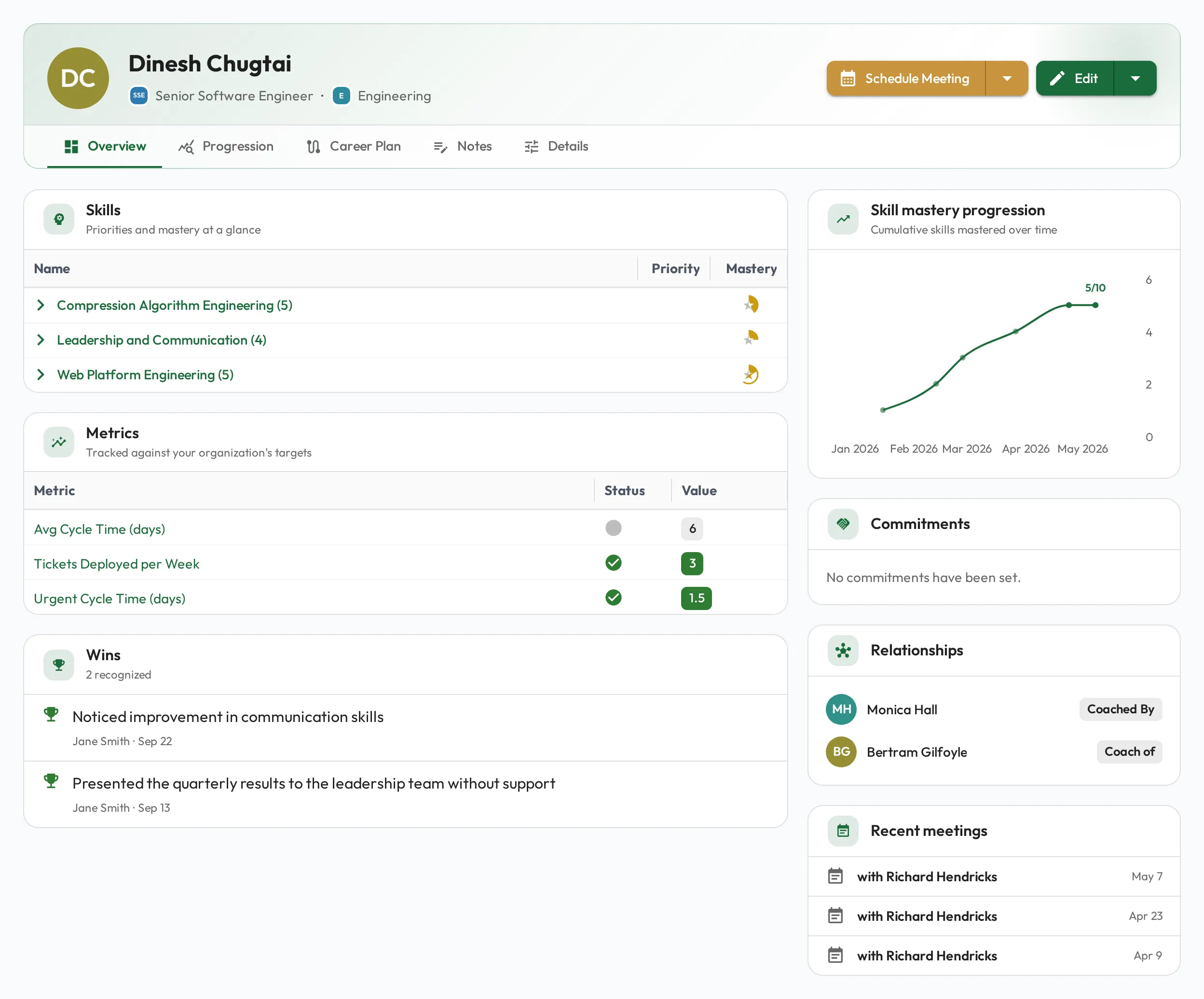Open the Progression tab
1204x999 pixels.
point(226,147)
